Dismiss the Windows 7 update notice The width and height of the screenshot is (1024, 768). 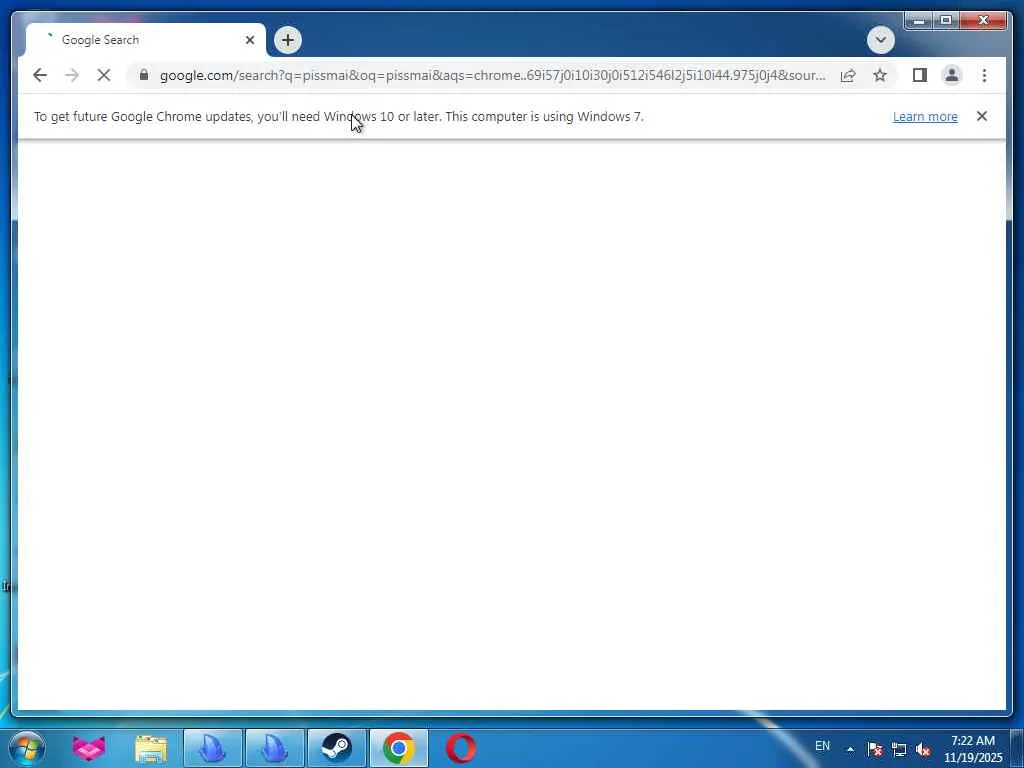point(982,116)
